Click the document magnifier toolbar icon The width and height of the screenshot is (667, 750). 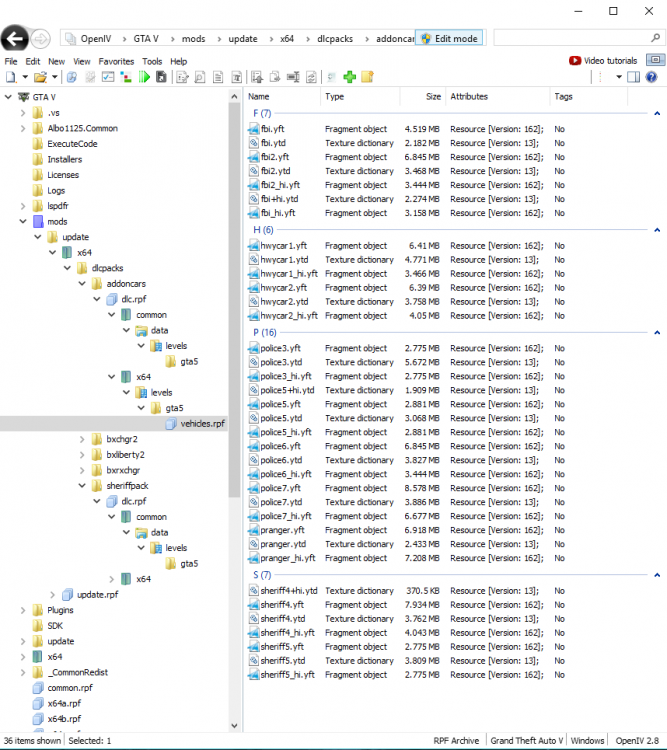tap(200, 77)
